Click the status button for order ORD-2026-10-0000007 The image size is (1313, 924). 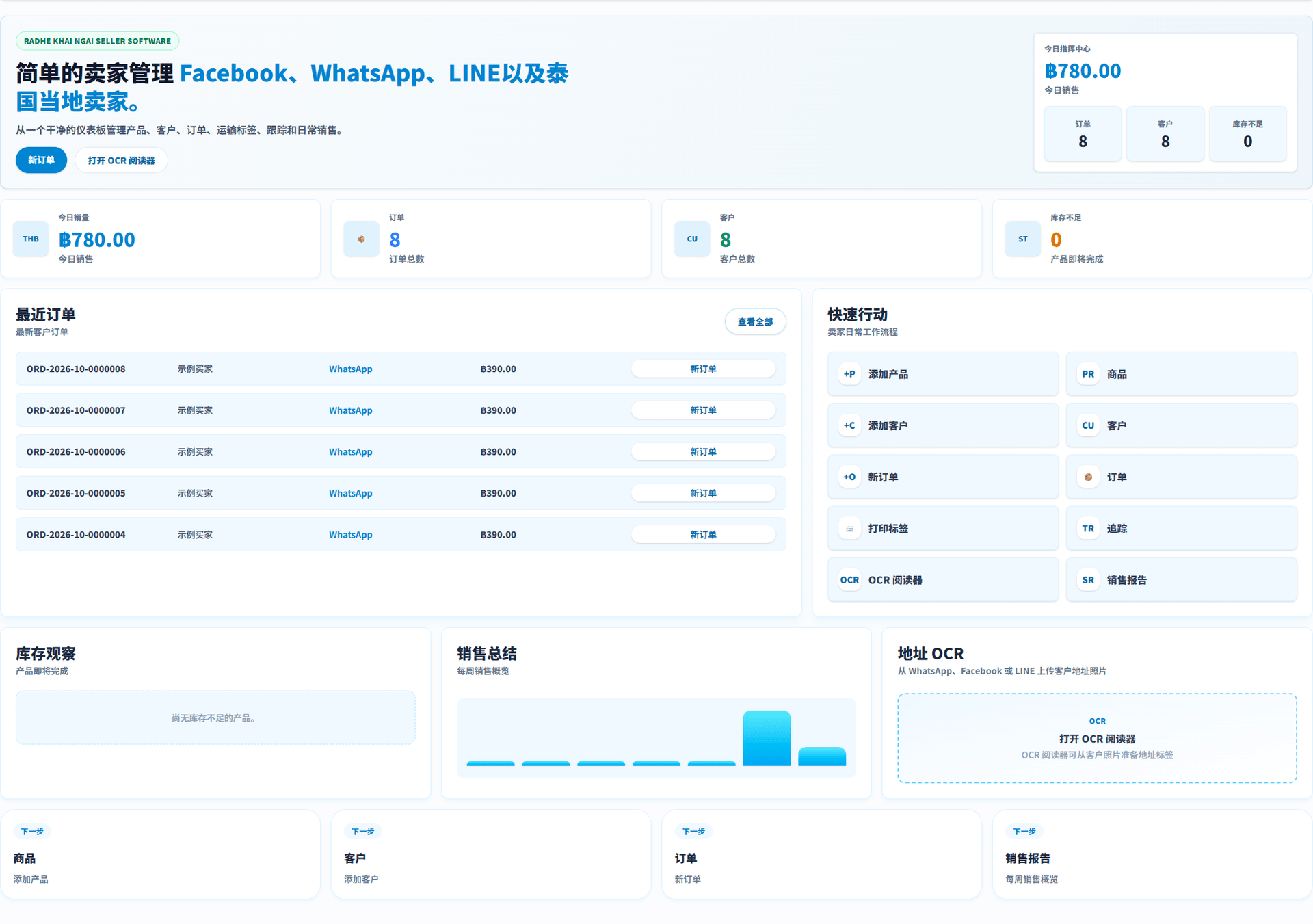tap(703, 410)
